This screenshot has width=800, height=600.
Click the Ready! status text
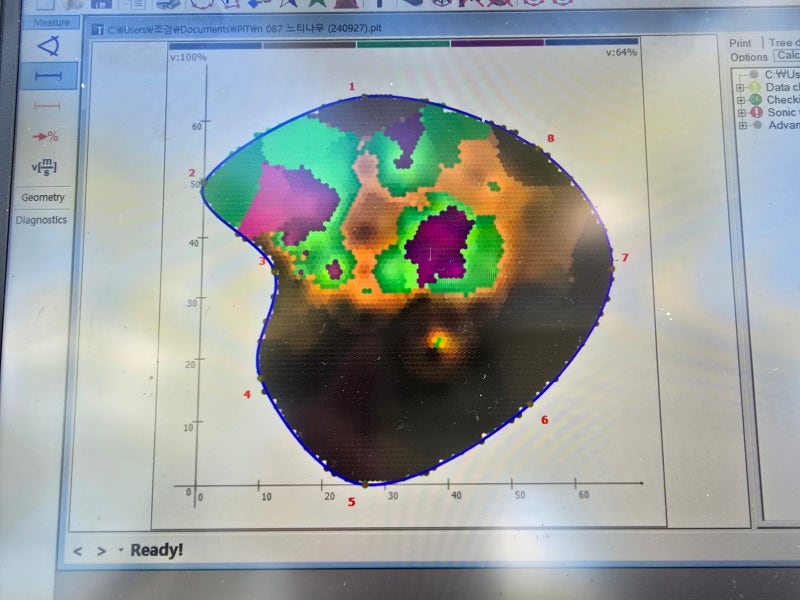pos(156,550)
